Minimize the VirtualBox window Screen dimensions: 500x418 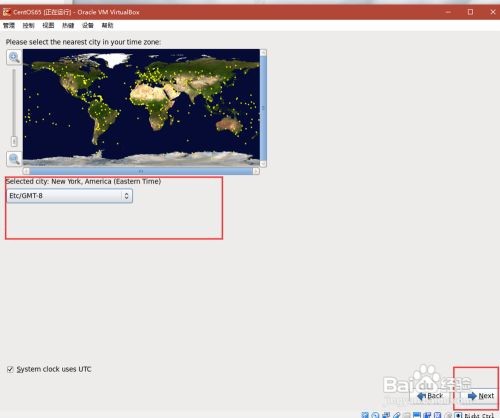(448, 12)
